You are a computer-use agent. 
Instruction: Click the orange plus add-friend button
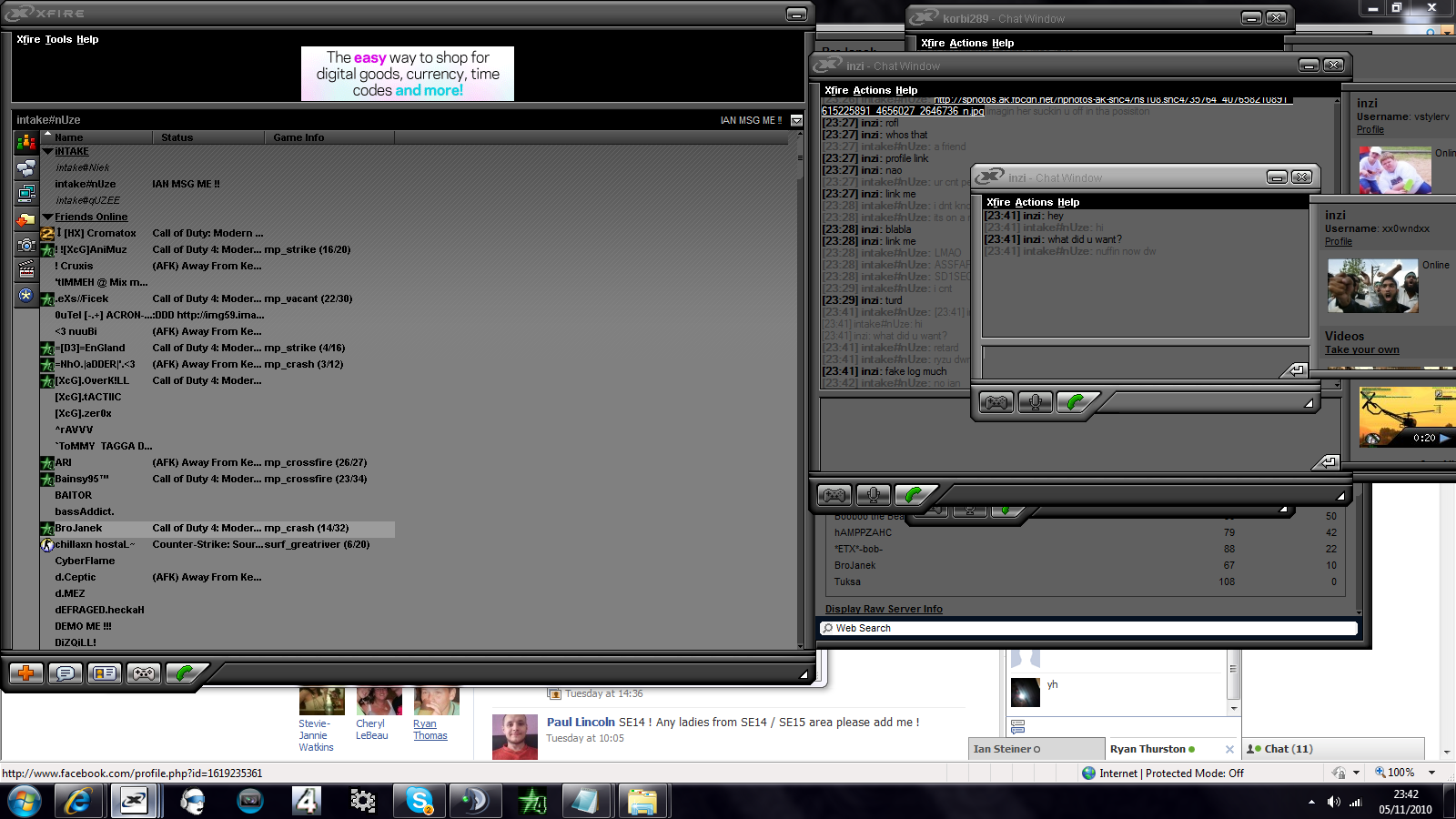26,673
